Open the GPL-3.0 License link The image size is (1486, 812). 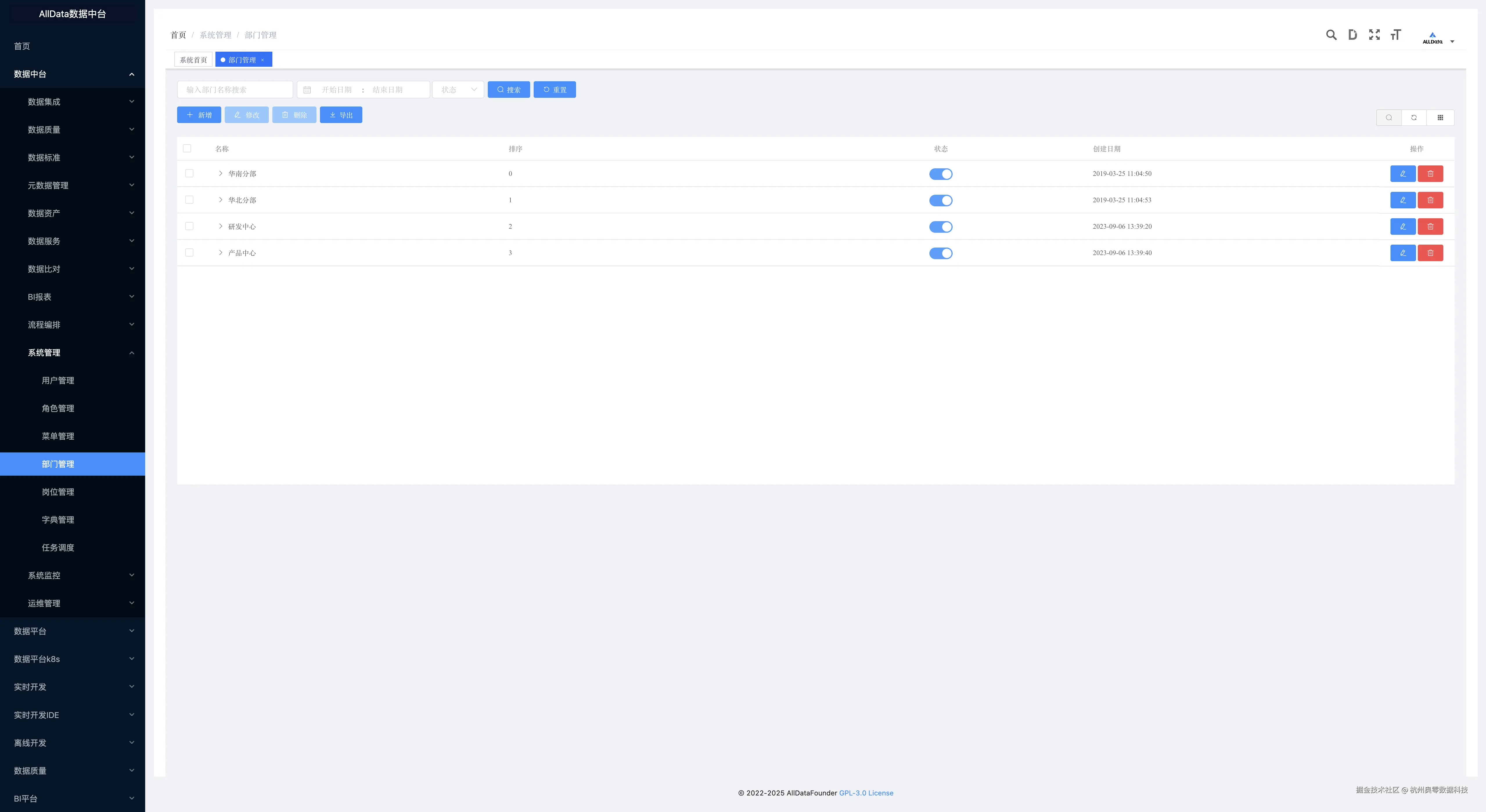point(866,793)
